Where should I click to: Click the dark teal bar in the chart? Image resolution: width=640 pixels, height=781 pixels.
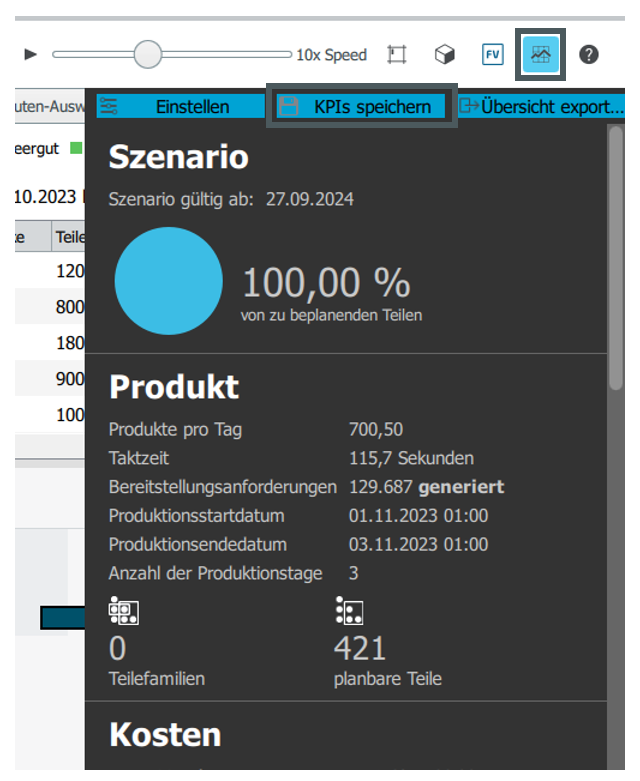coord(62,618)
